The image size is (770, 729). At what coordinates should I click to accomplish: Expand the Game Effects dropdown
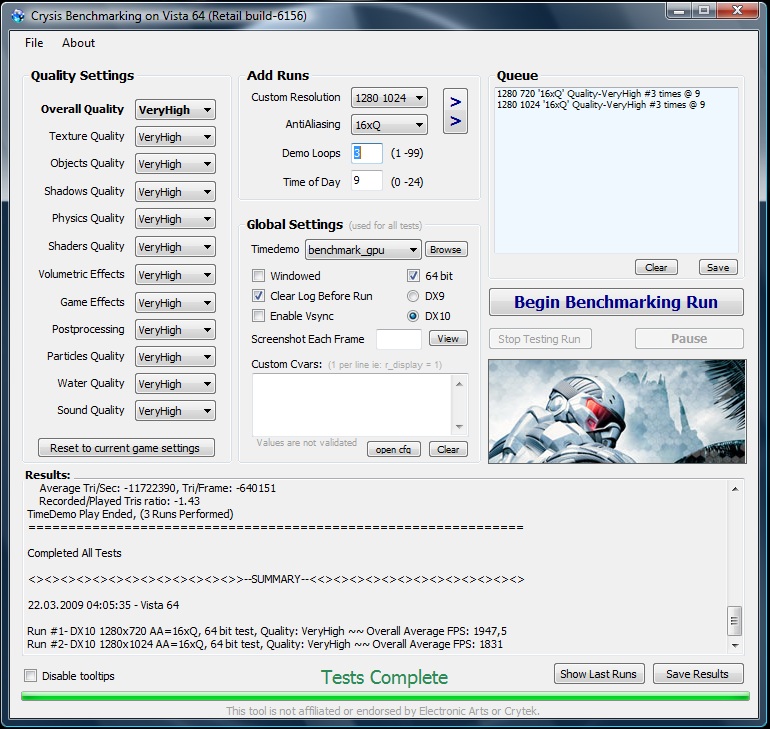(x=175, y=303)
